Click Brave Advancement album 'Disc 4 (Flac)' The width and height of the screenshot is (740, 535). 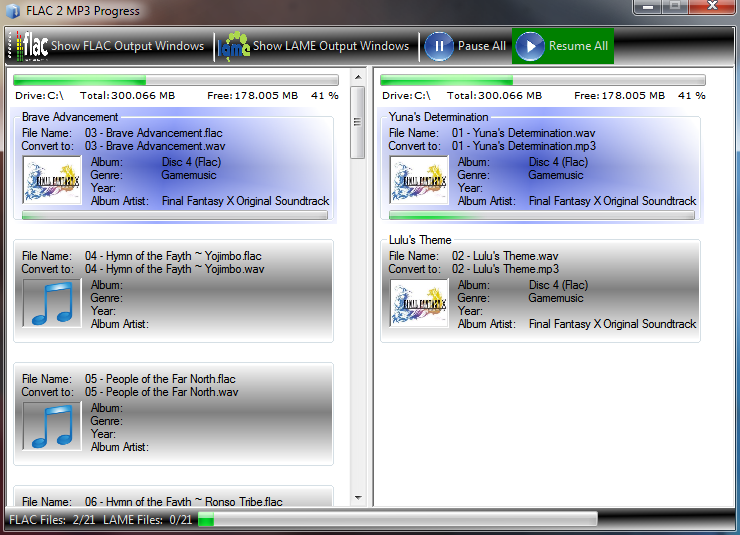191,162
